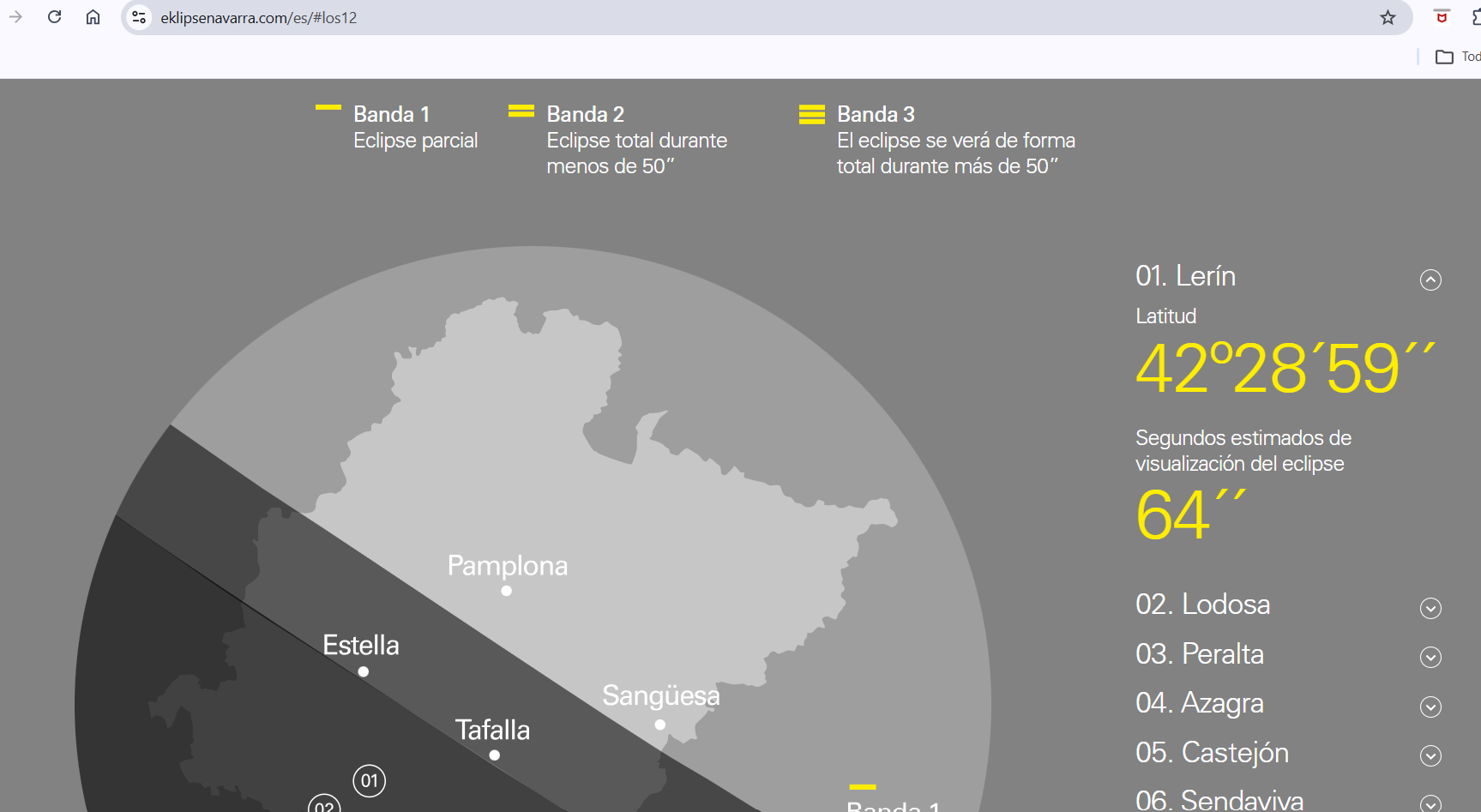Click the Pamplona city dot on map
1481x812 pixels.
pyautogui.click(x=506, y=591)
